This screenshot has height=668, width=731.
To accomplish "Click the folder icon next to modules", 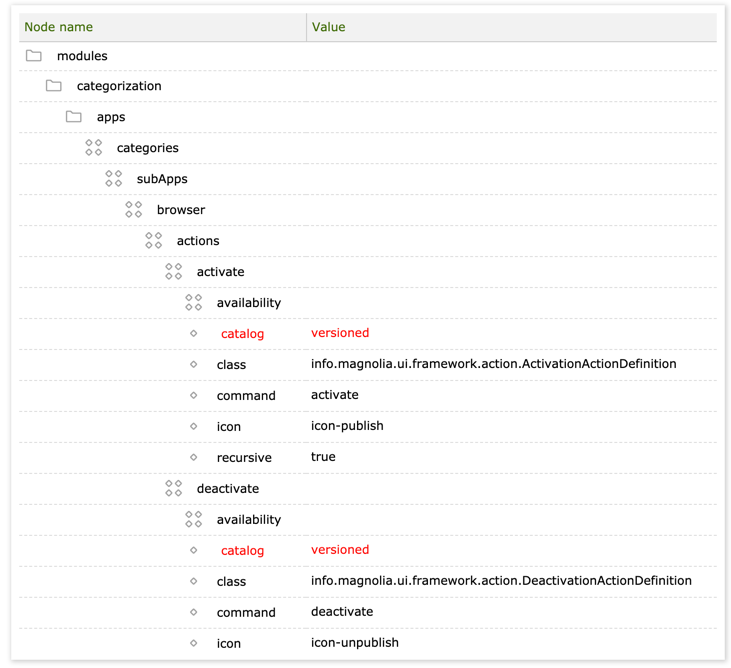I will [34, 56].
